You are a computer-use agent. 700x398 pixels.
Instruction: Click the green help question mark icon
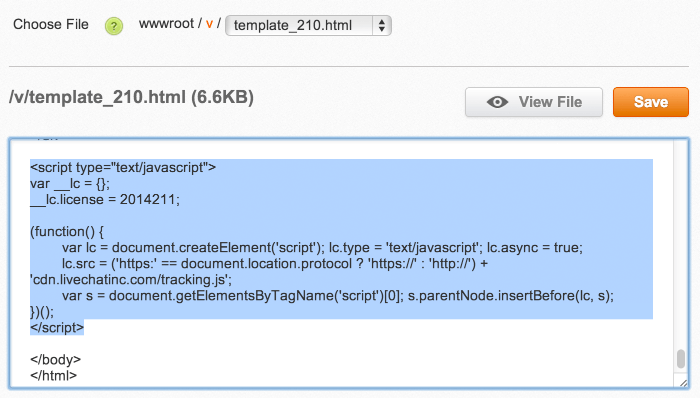tap(114, 26)
